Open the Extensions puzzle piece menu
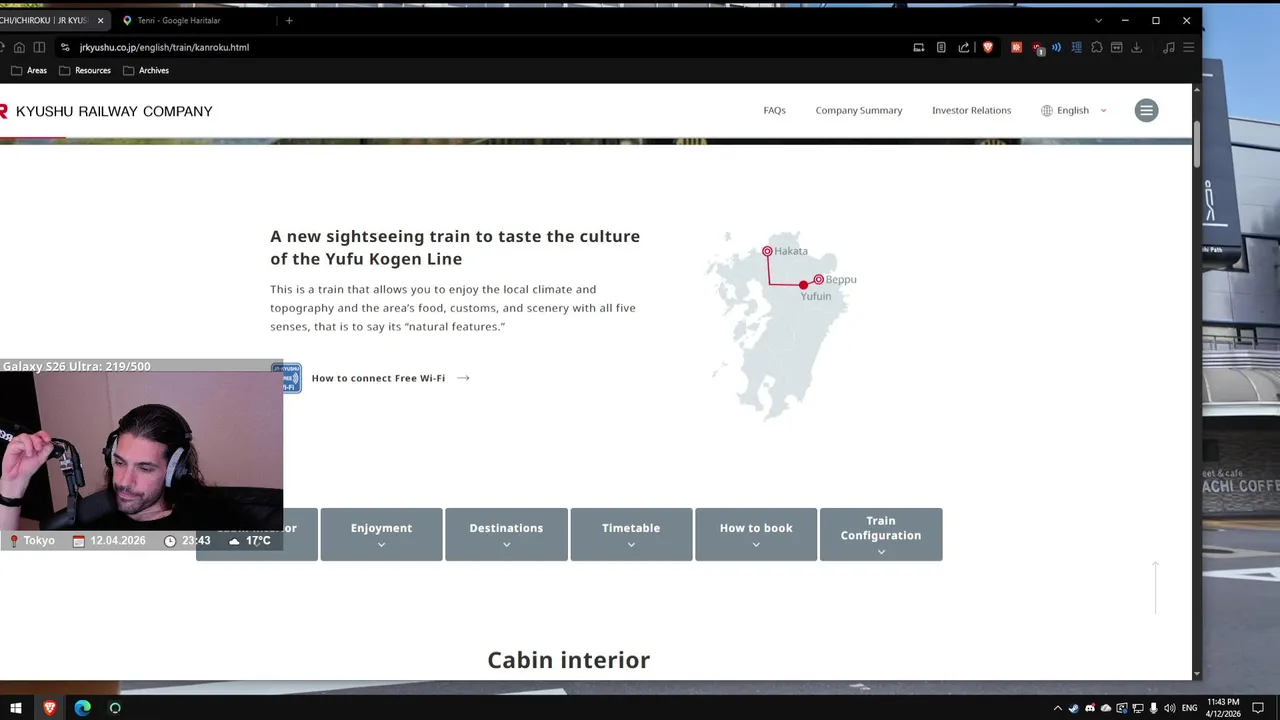 pyautogui.click(x=1097, y=47)
